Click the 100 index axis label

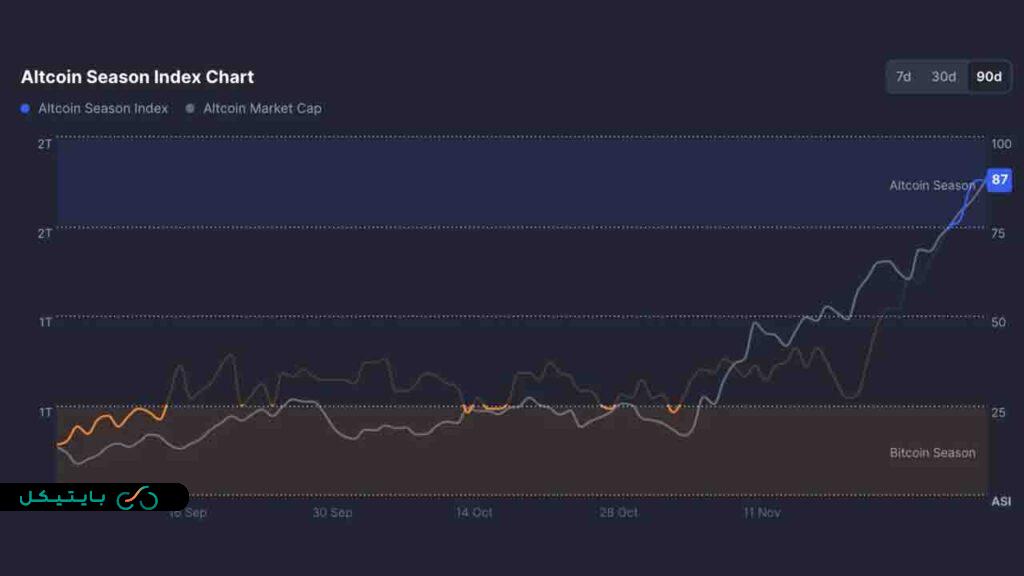[1001, 144]
